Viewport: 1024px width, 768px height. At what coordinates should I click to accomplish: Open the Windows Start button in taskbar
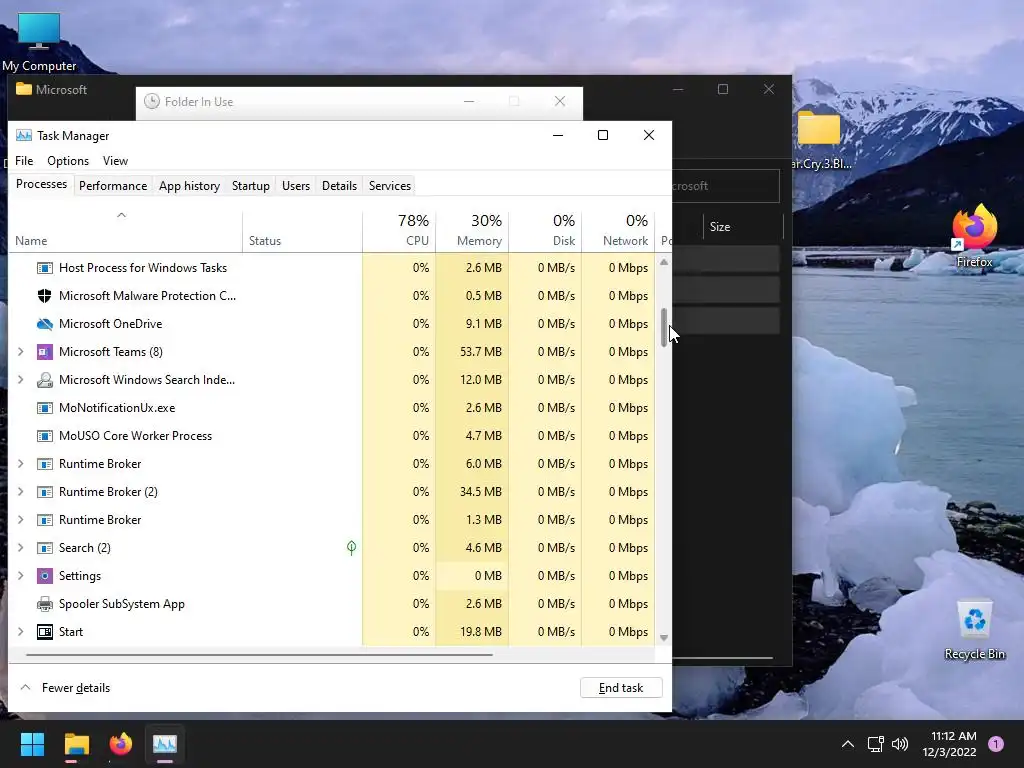tap(32, 744)
